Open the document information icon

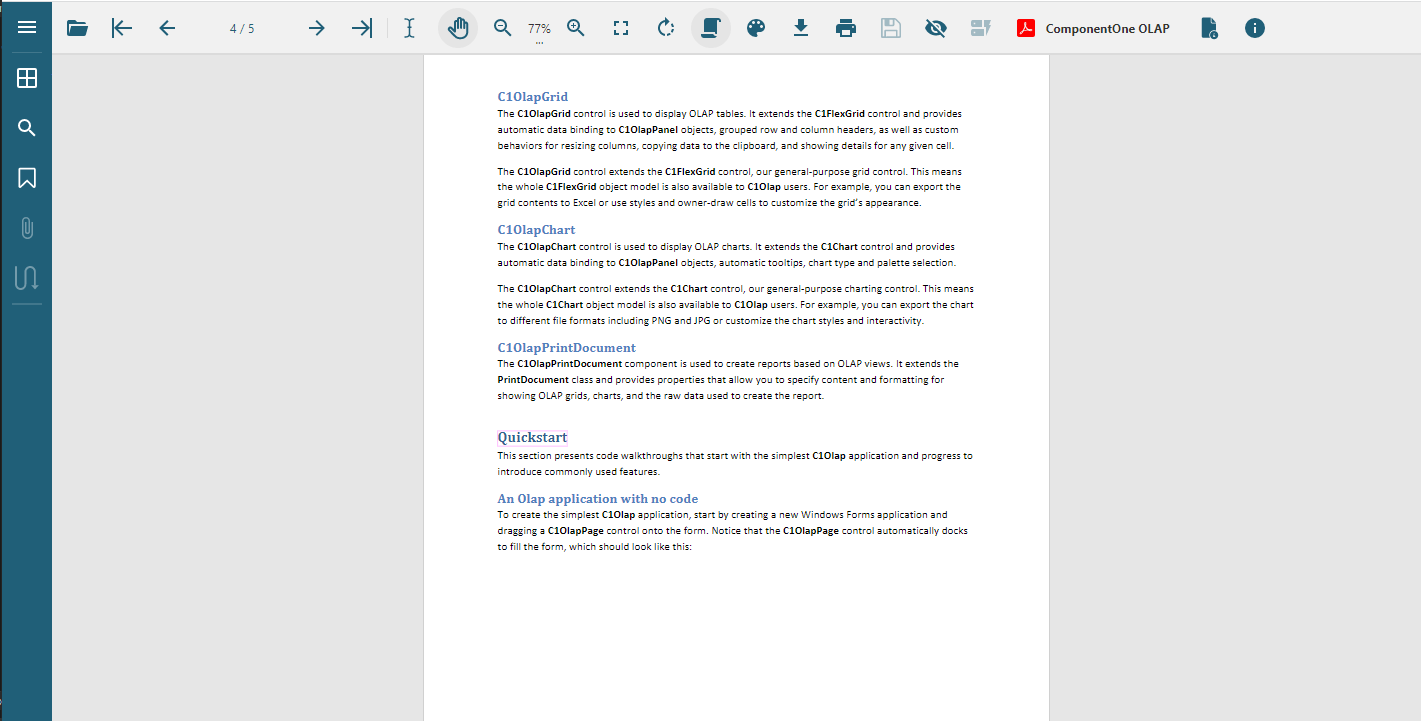point(1254,28)
